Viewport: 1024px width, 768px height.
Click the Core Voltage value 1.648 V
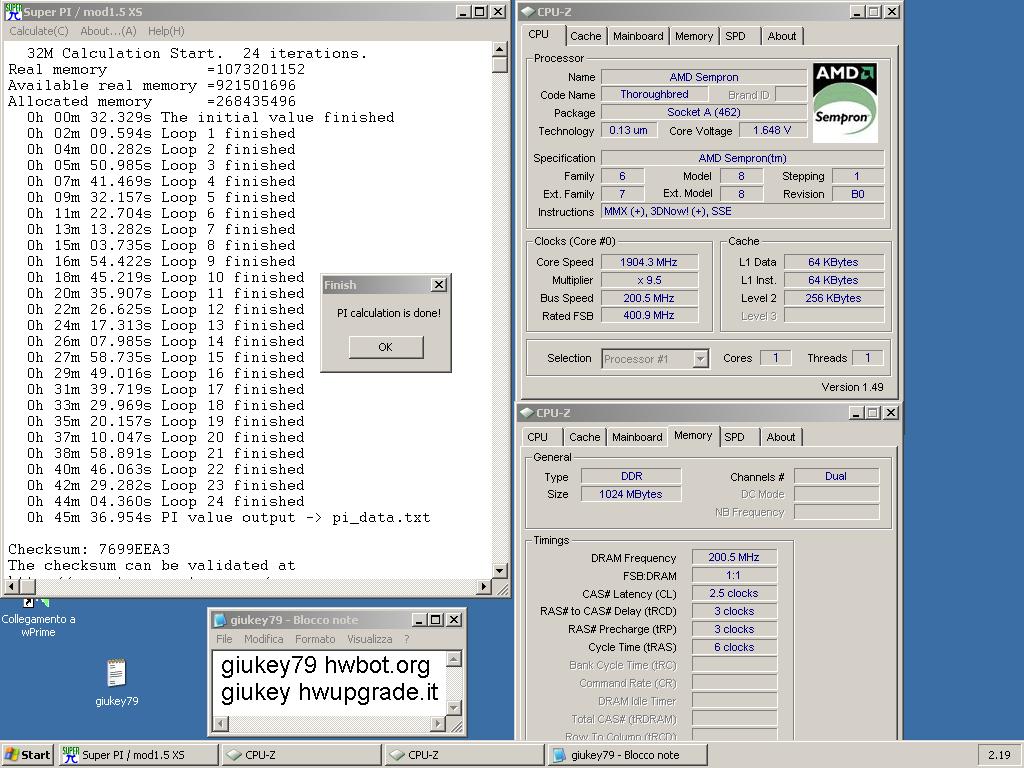tap(772, 131)
